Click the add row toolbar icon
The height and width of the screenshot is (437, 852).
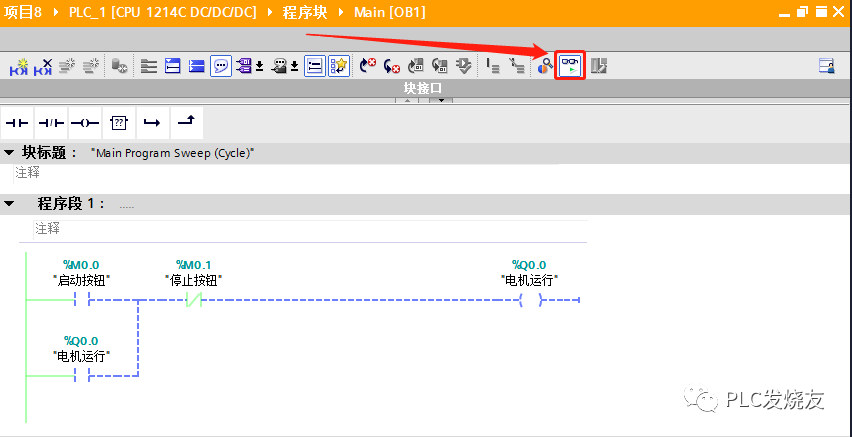[91, 66]
